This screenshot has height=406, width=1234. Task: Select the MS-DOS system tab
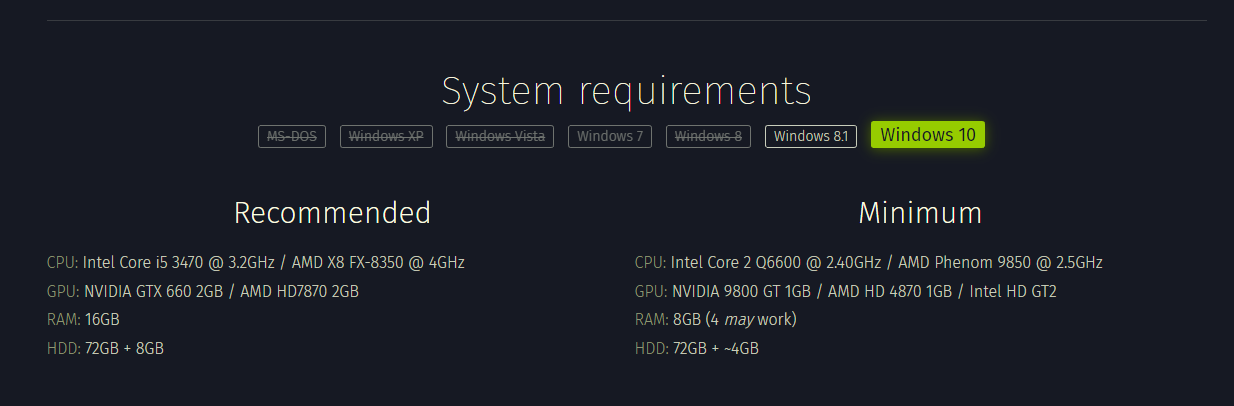tap(292, 137)
